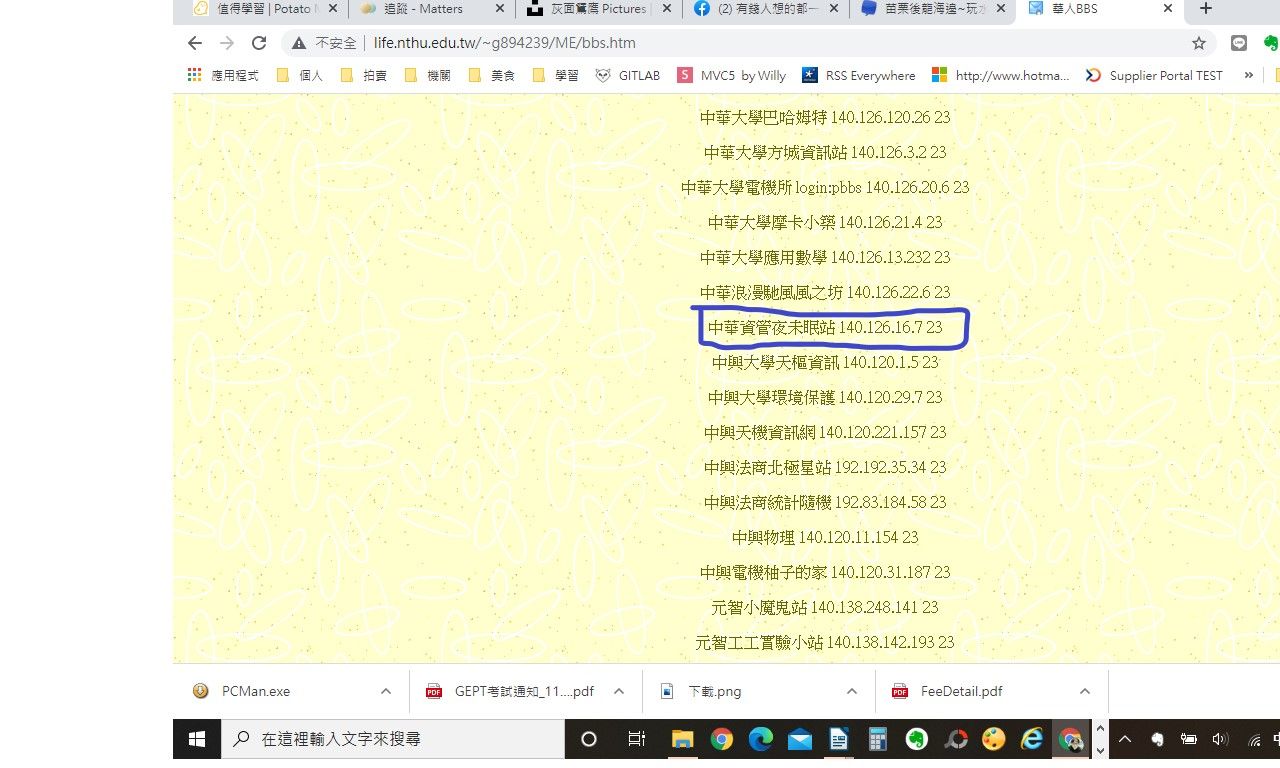Reload the current page
1280x768 pixels.
(x=259, y=43)
